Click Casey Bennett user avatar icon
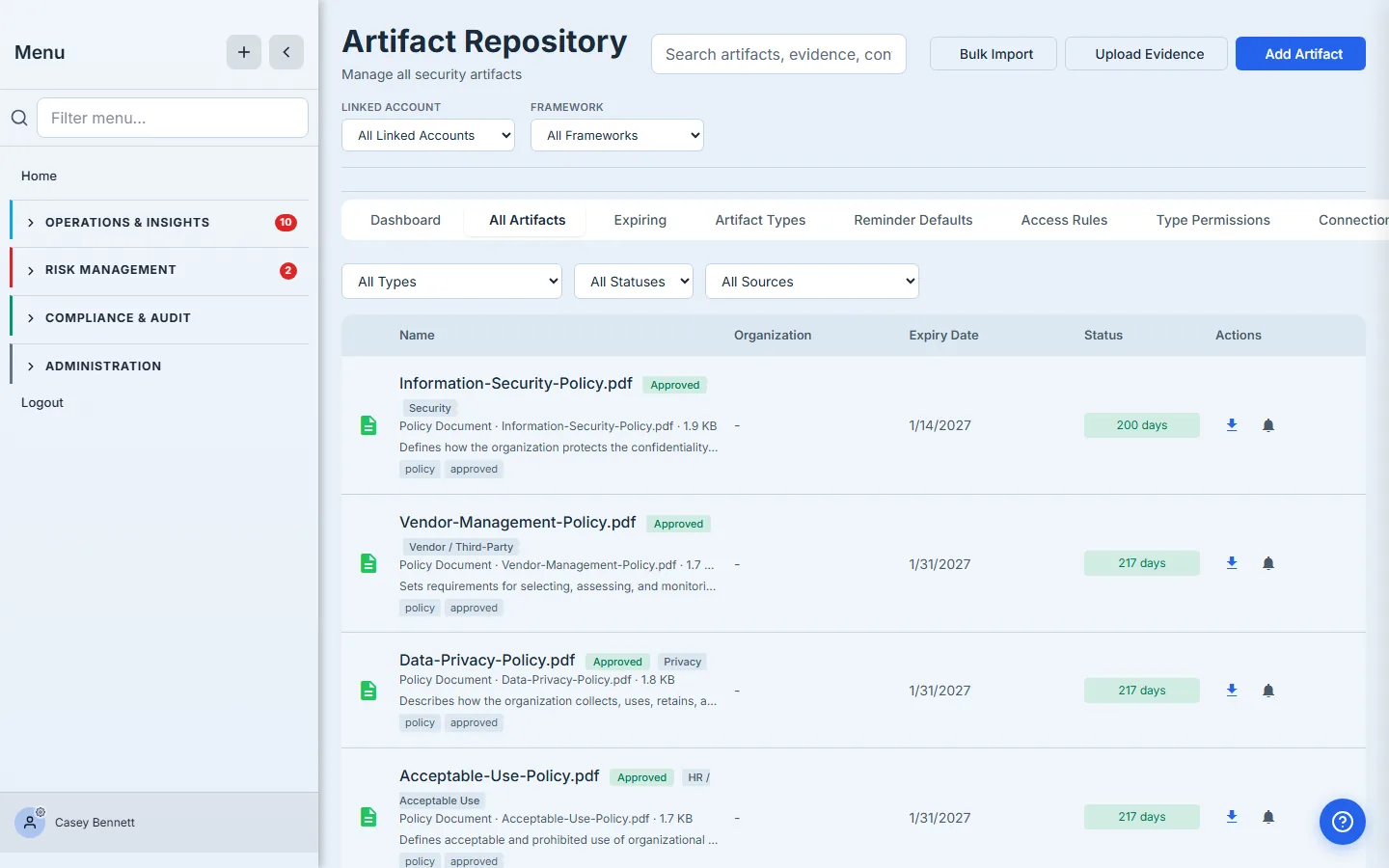Screen dimensions: 1389x868 (30, 823)
